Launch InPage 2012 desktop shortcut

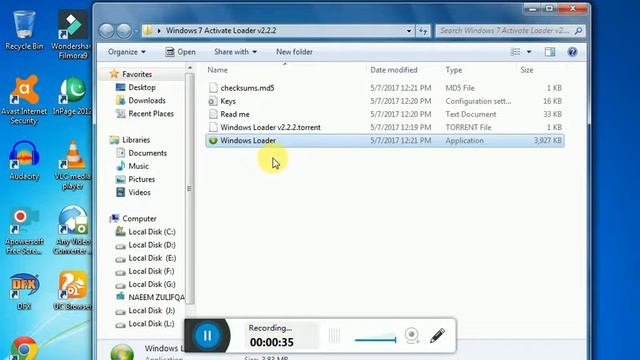(x=72, y=96)
